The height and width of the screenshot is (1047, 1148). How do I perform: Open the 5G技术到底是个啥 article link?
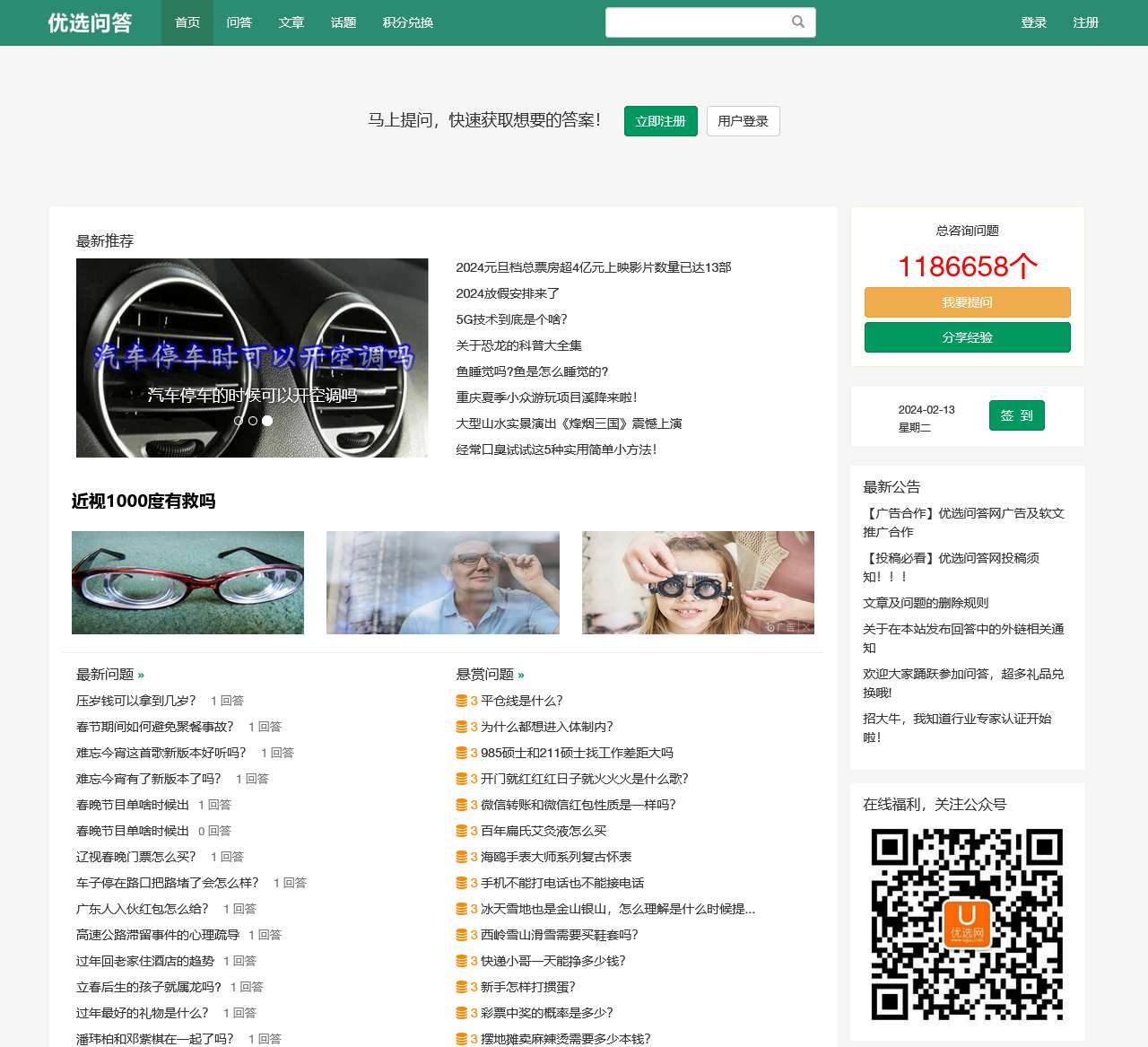click(x=511, y=319)
